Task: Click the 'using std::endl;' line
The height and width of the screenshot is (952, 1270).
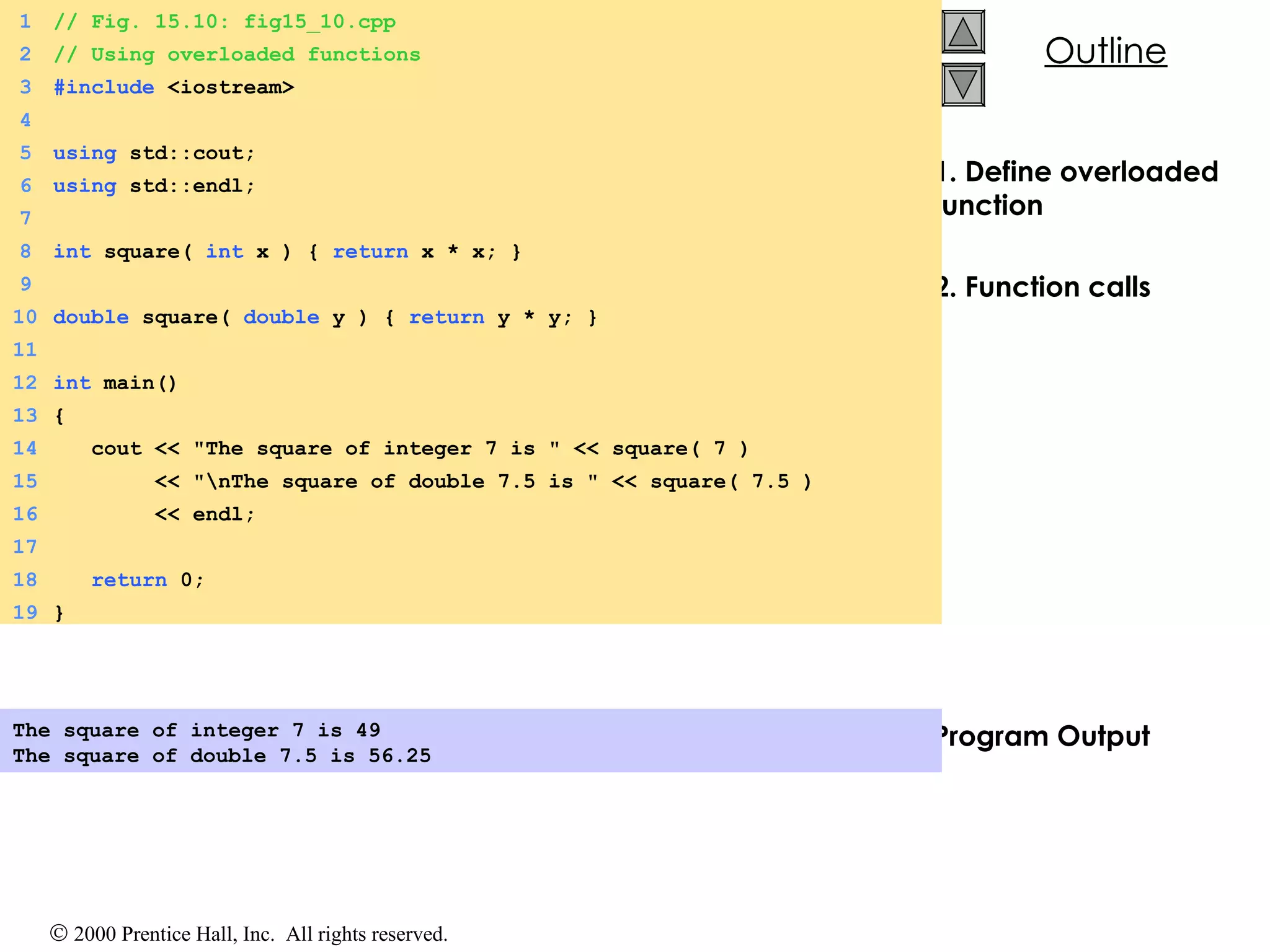Action: [154, 186]
